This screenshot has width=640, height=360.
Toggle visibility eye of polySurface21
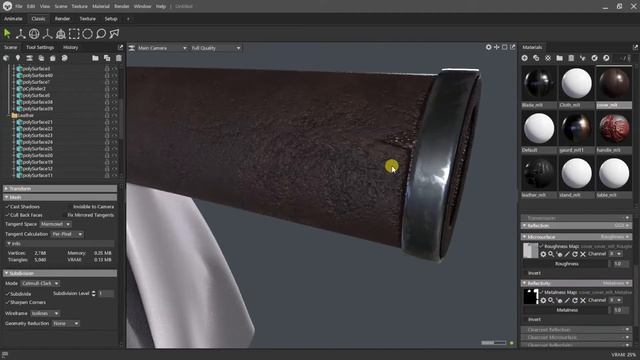coord(115,122)
